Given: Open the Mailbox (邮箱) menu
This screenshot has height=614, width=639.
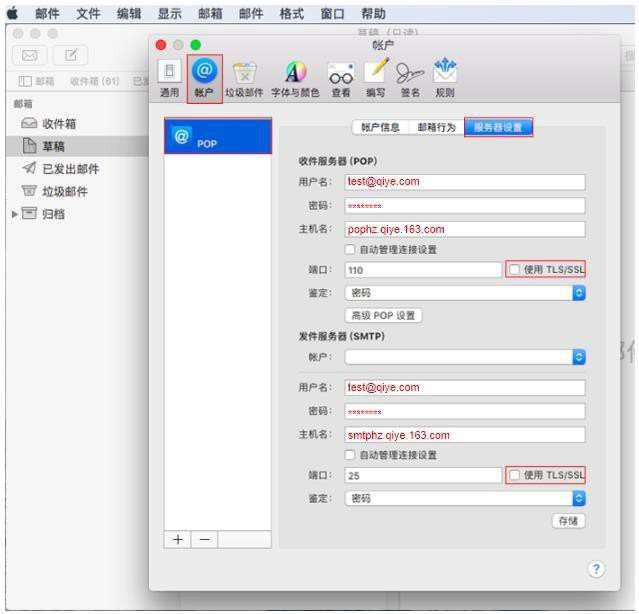Looking at the screenshot, I should [x=211, y=13].
